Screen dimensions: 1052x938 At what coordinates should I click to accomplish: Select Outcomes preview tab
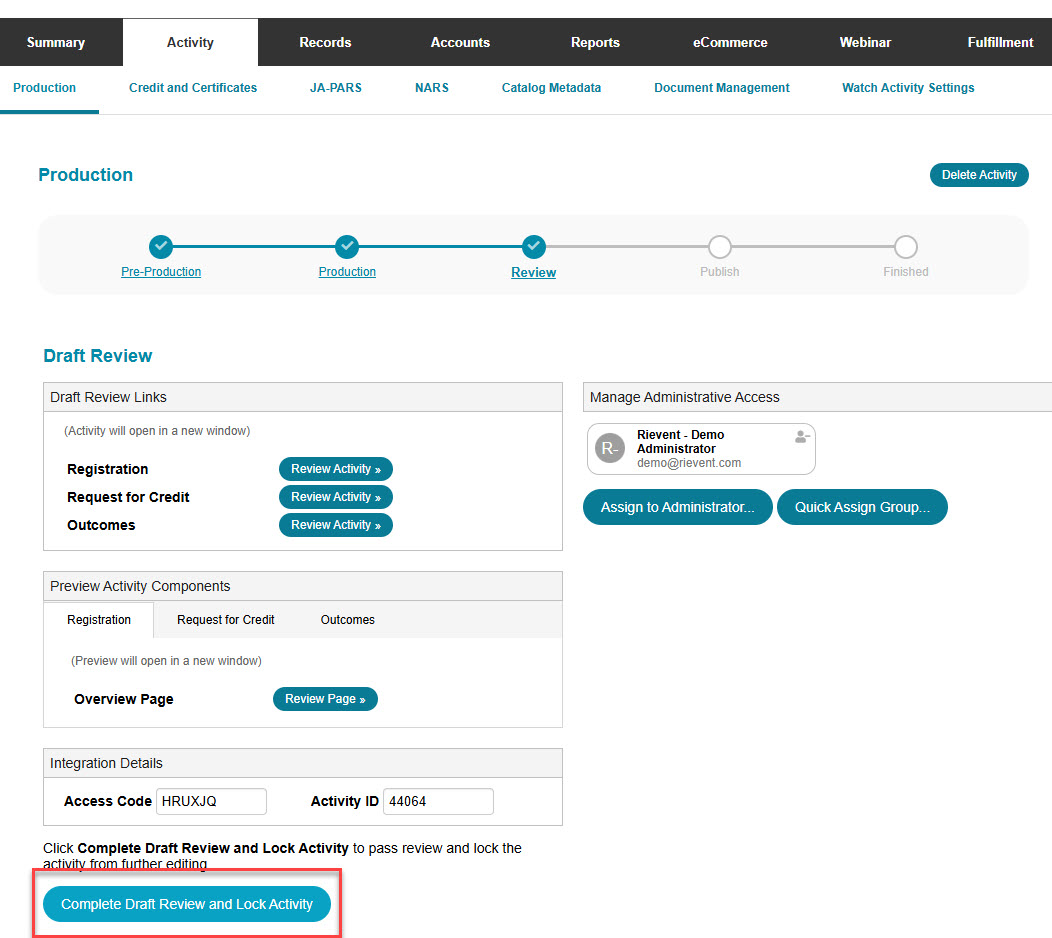click(348, 620)
